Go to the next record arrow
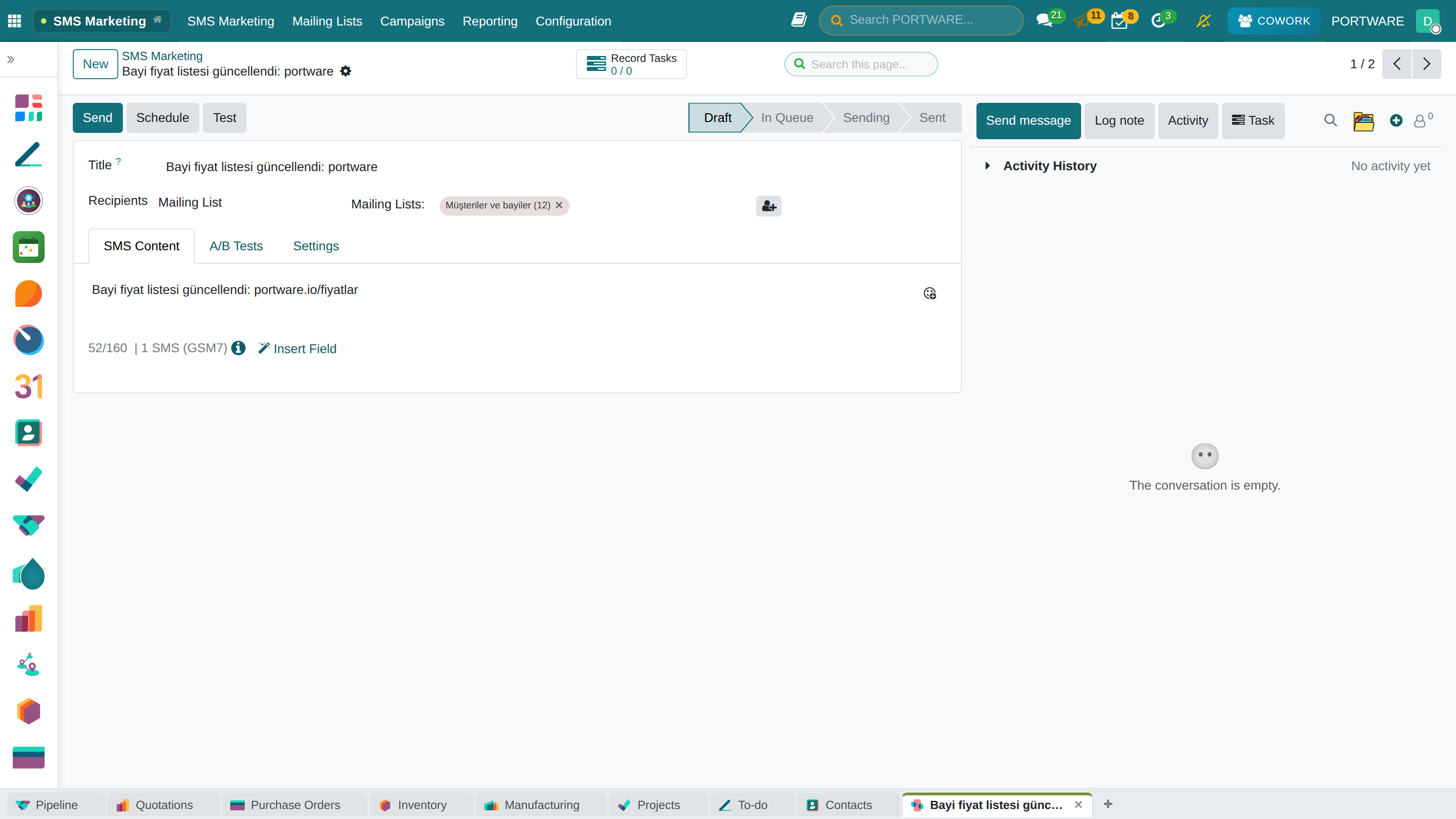Viewport: 1456px width, 819px height. [1426, 64]
